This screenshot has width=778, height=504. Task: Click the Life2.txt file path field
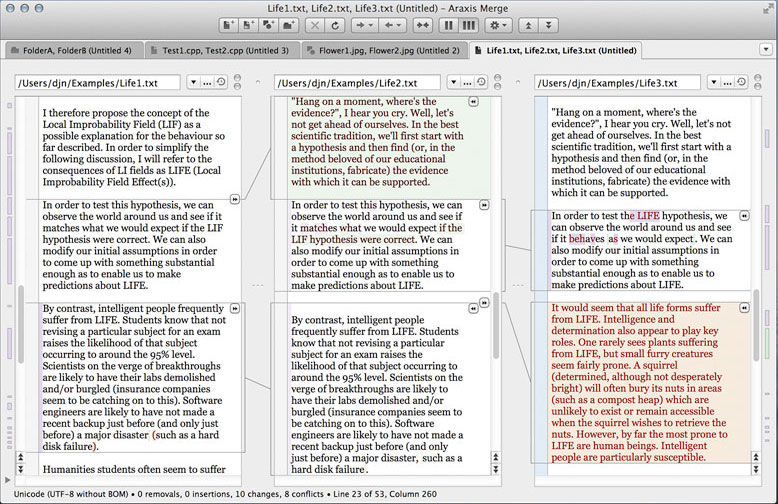358,82
